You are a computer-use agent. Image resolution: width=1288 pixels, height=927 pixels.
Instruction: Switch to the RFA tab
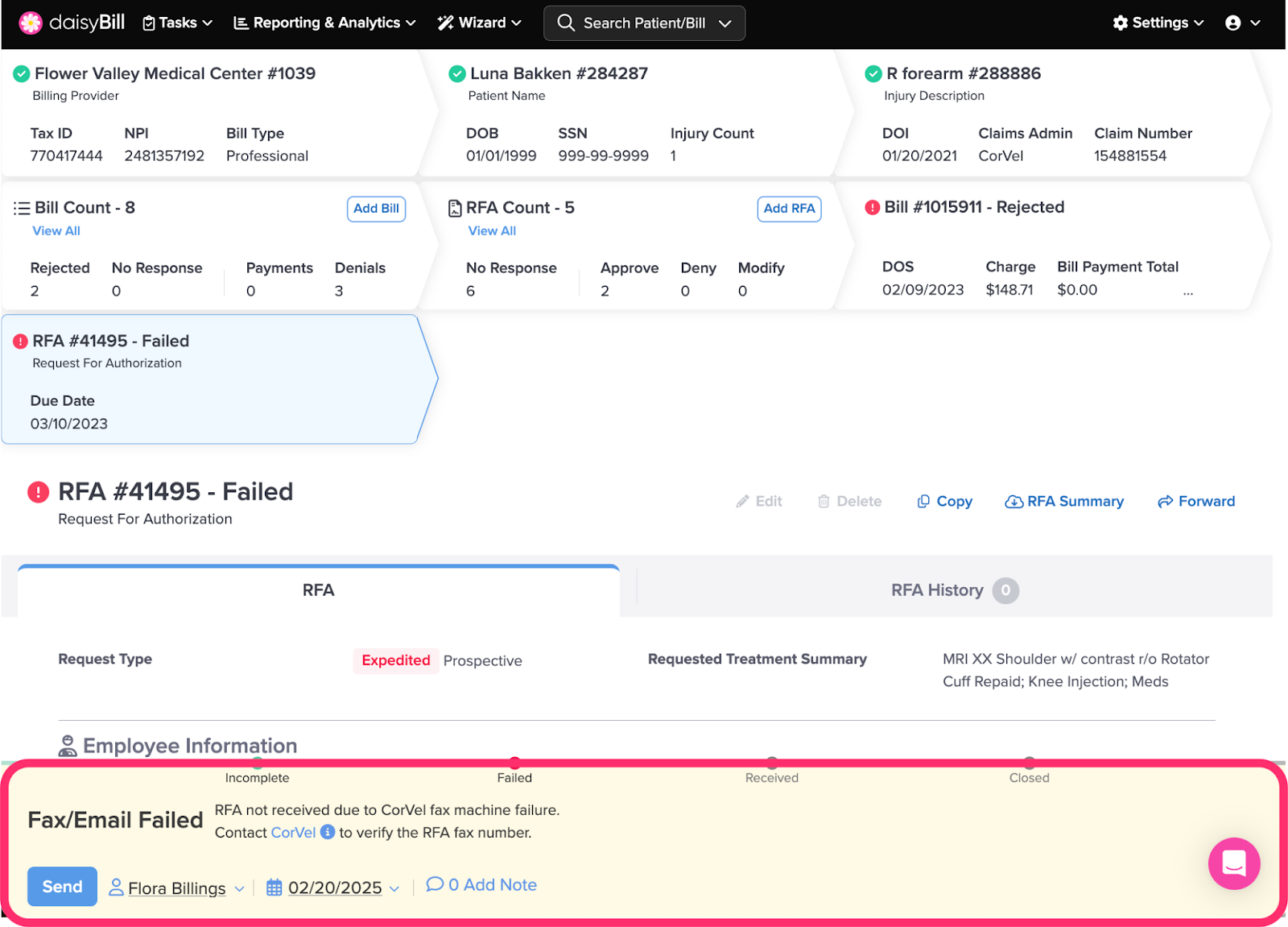tap(319, 590)
